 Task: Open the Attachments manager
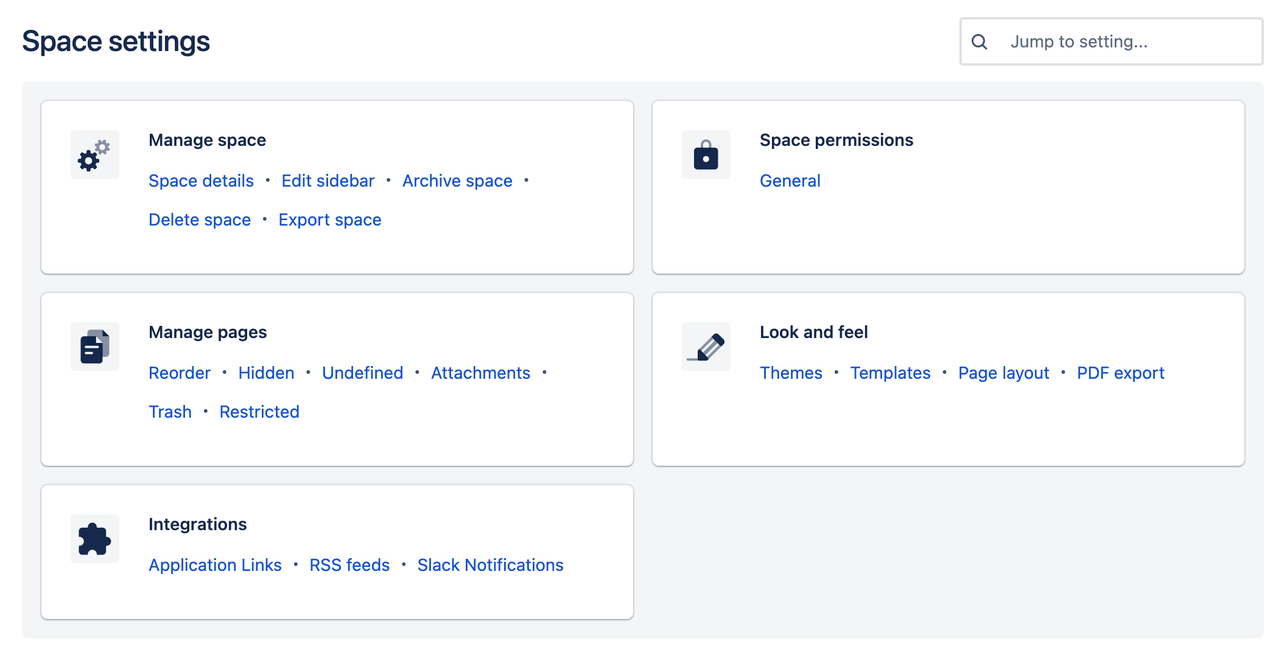(481, 372)
